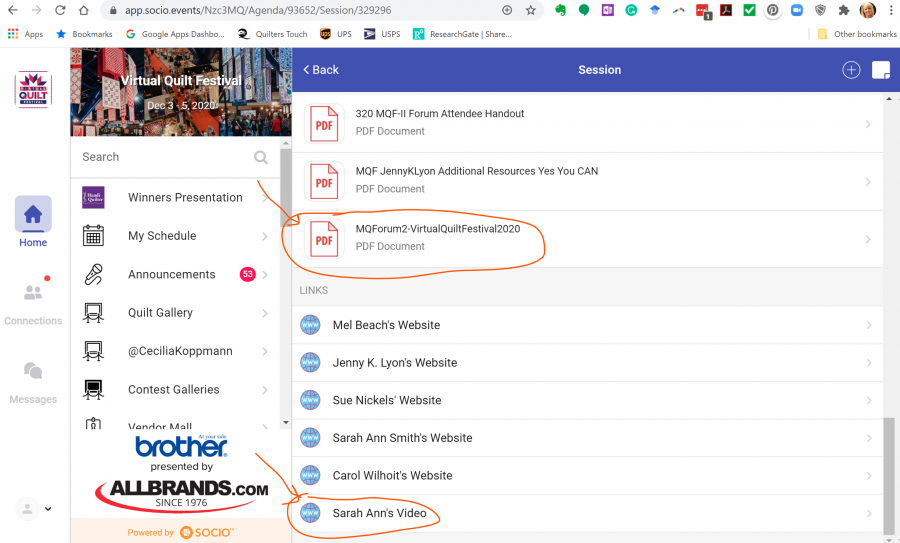Open the Grammarly extension
Viewport: 900px width, 543px height.
[631, 10]
